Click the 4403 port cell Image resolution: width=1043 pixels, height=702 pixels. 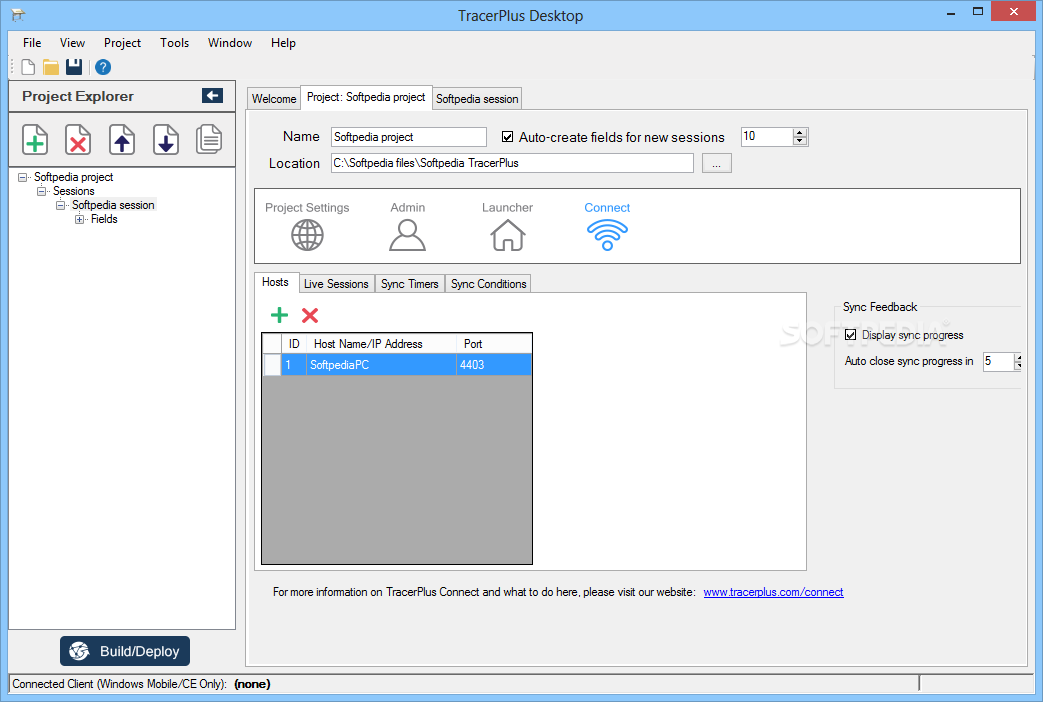(x=494, y=365)
